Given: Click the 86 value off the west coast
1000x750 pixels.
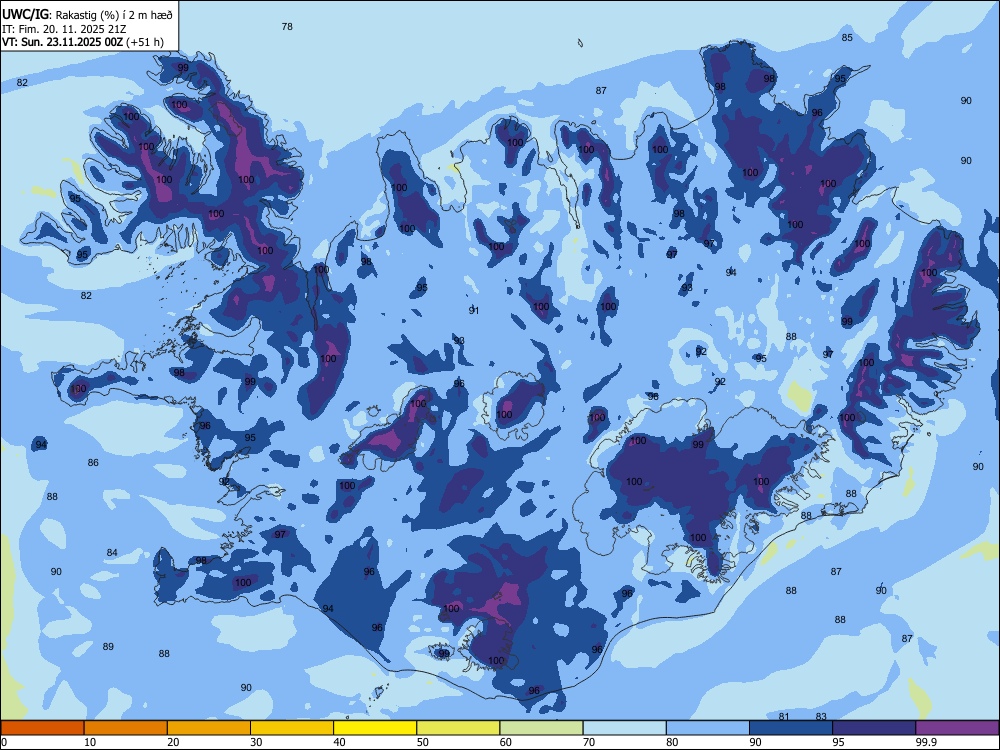Looking at the screenshot, I should (93, 463).
